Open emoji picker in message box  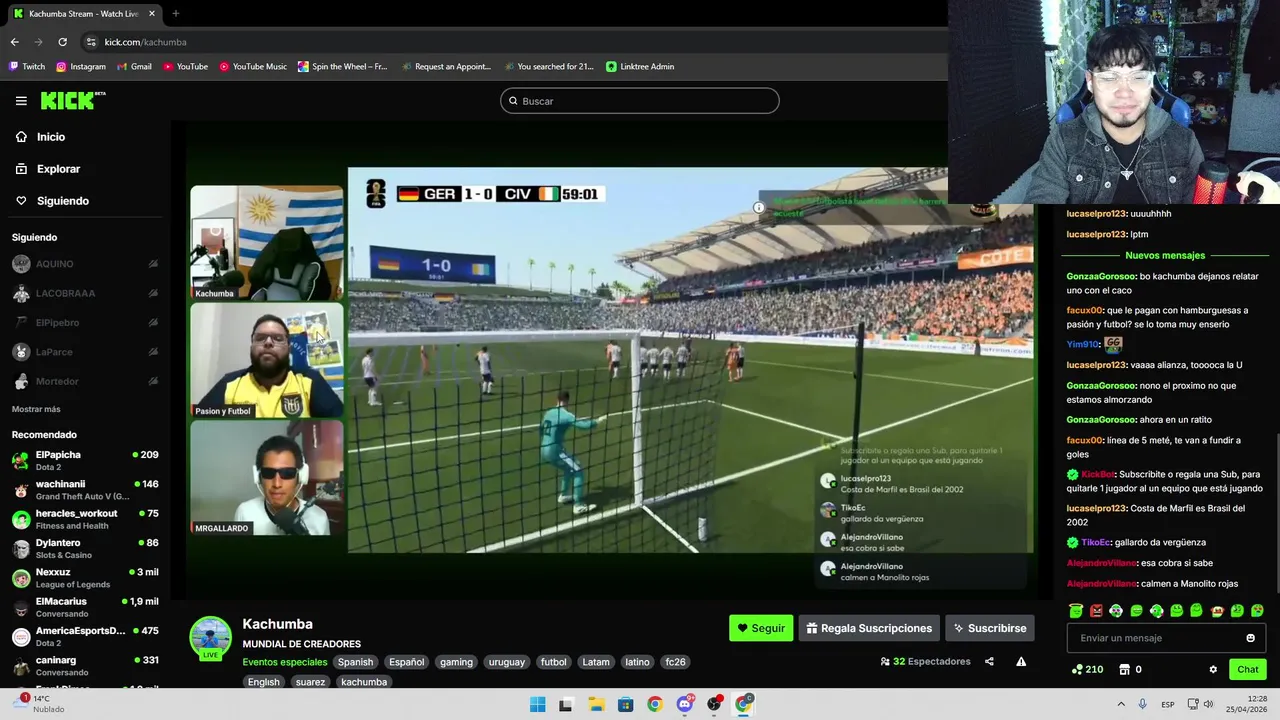pos(1250,638)
